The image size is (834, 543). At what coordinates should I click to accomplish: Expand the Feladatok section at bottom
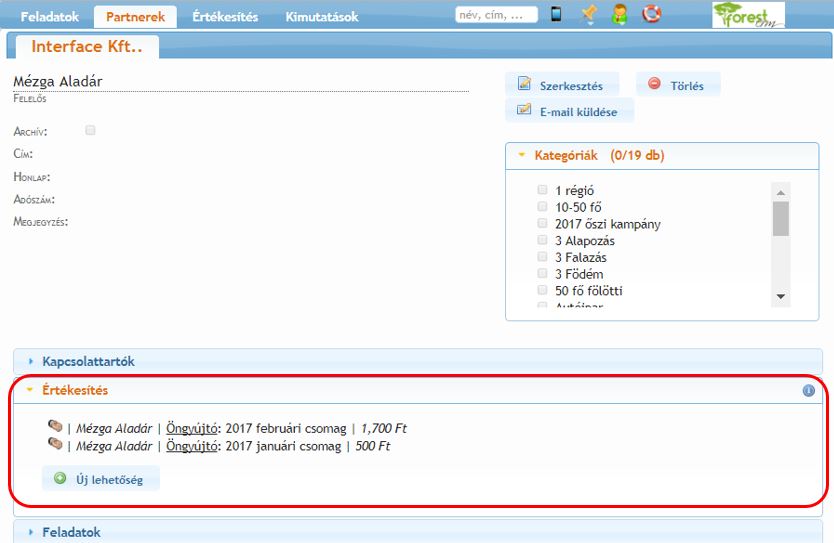(71, 532)
